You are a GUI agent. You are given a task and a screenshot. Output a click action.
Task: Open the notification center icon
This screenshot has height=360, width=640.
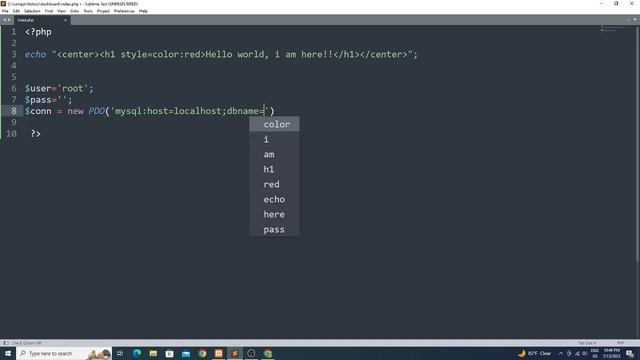(630, 353)
